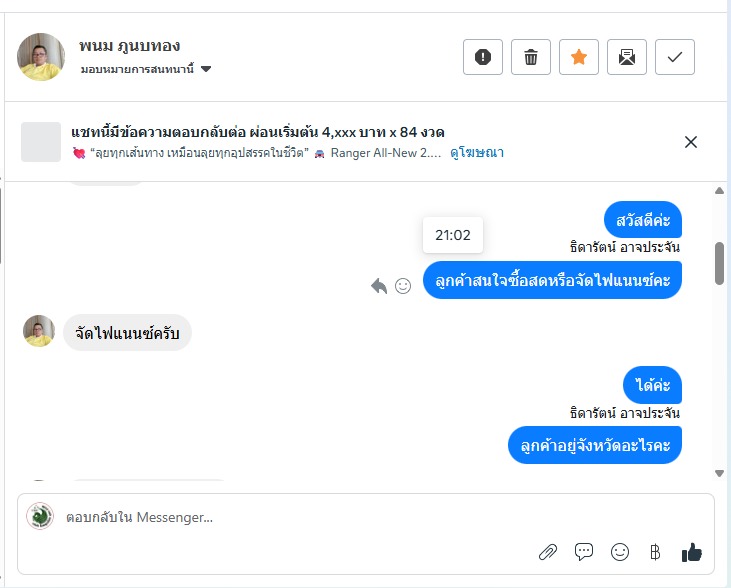Open emoji reaction for the message
731x588 pixels.
click(403, 286)
